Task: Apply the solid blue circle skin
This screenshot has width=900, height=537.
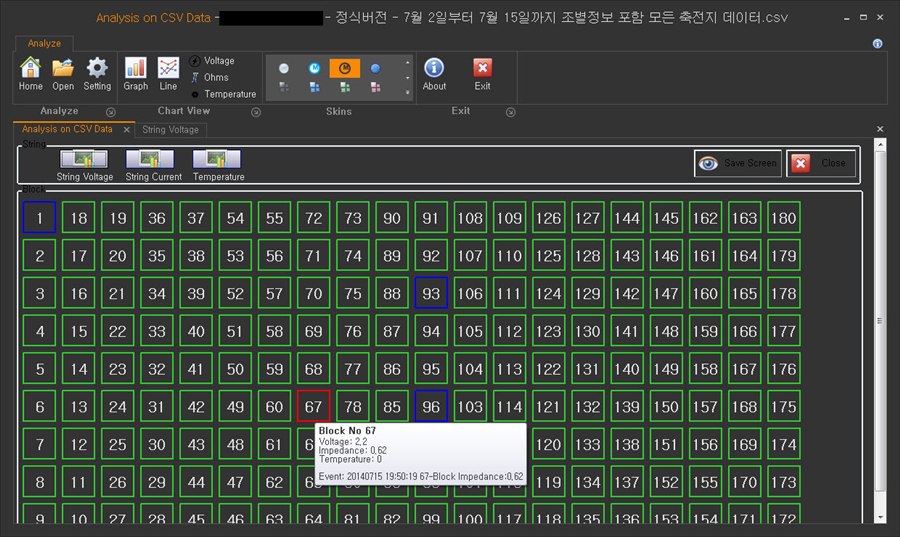Action: click(x=375, y=69)
